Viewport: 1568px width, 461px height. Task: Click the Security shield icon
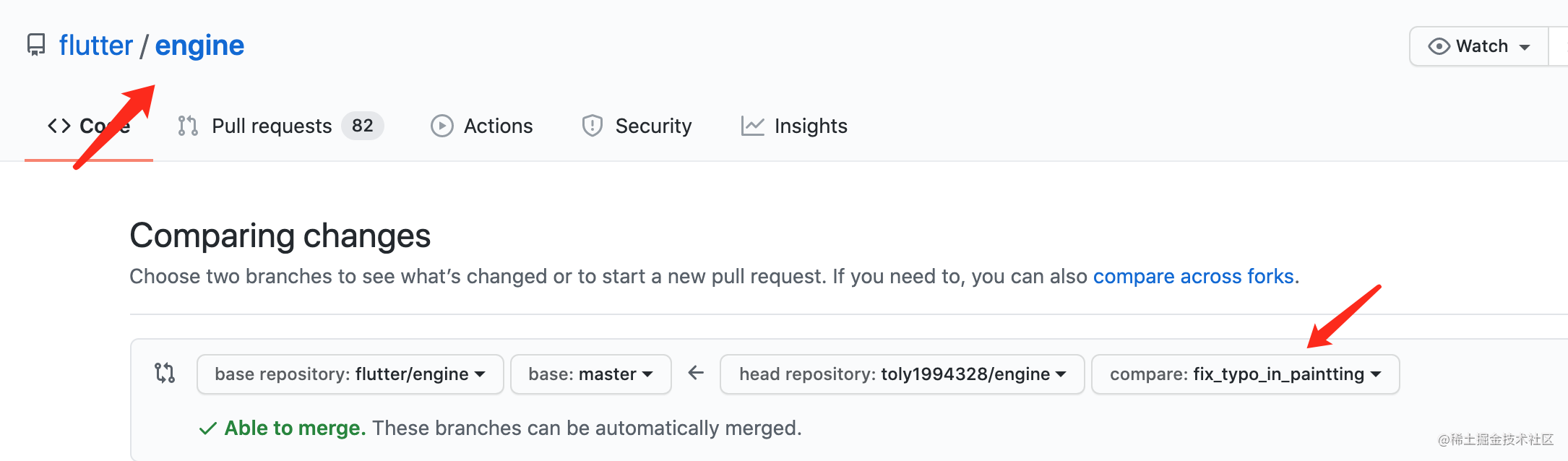593,126
